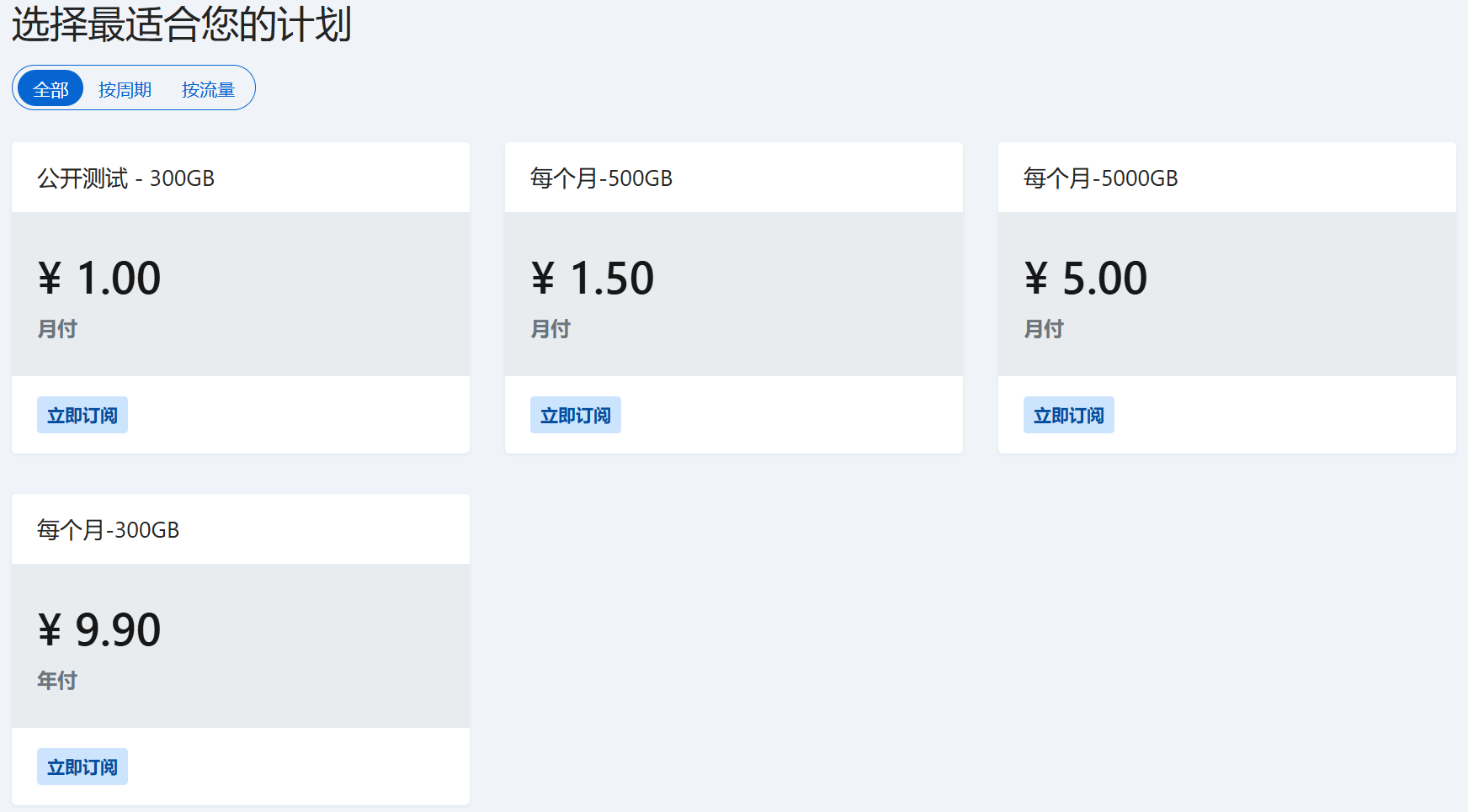1468x812 pixels.
Task: Click 月付 label under ¥ 5.00
Action: [1044, 328]
